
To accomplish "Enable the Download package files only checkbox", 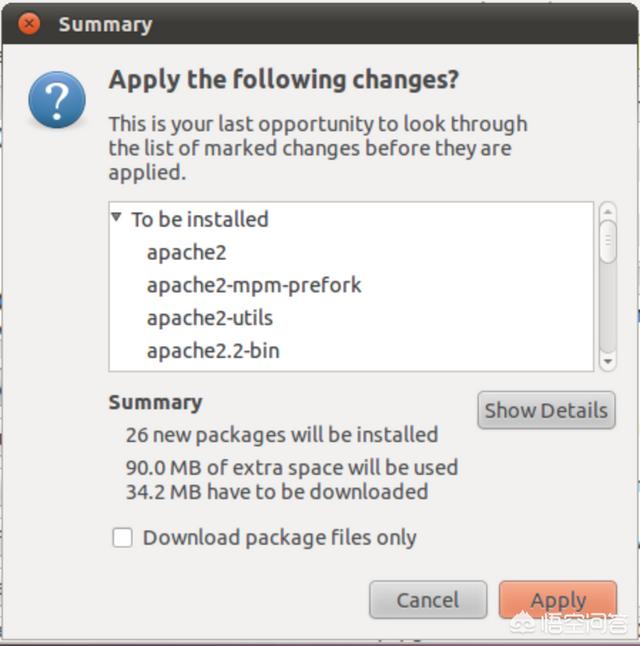I will click(x=122, y=538).
